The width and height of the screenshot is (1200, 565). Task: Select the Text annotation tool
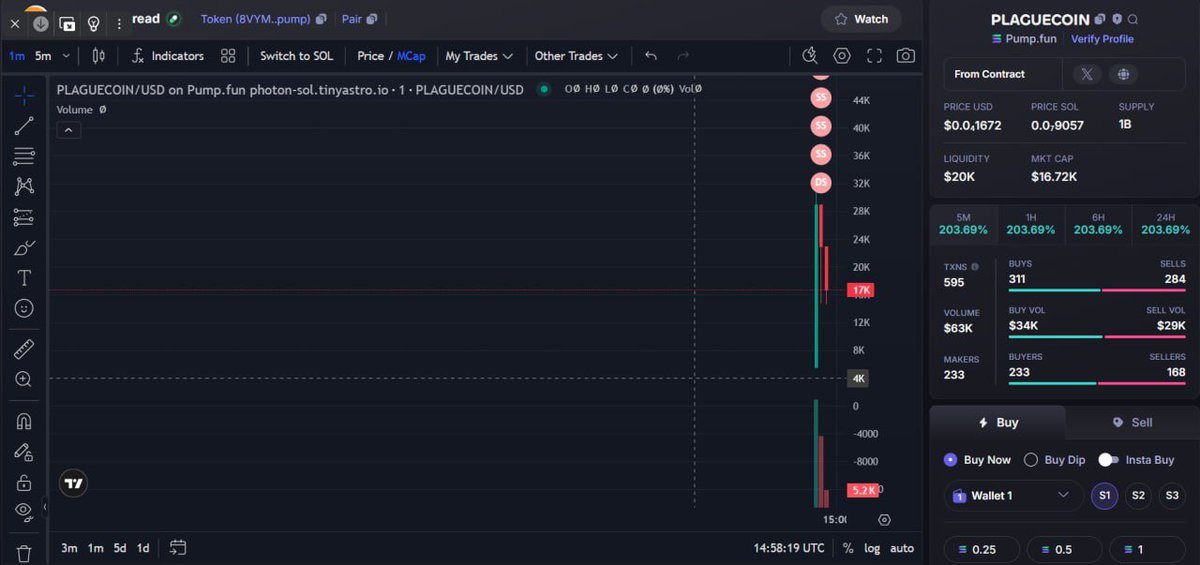point(24,278)
